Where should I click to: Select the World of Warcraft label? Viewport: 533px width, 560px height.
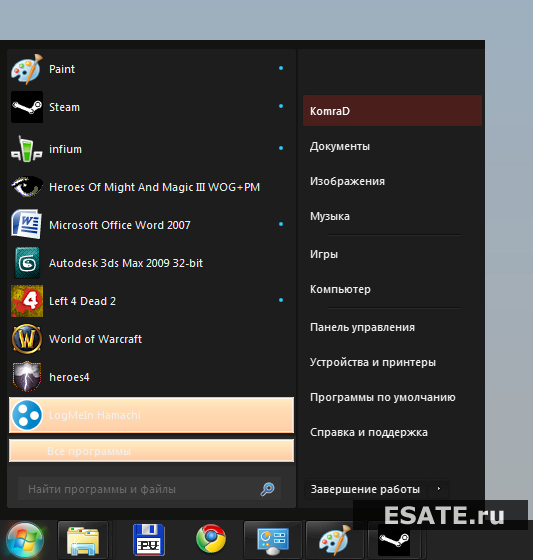click(95, 339)
